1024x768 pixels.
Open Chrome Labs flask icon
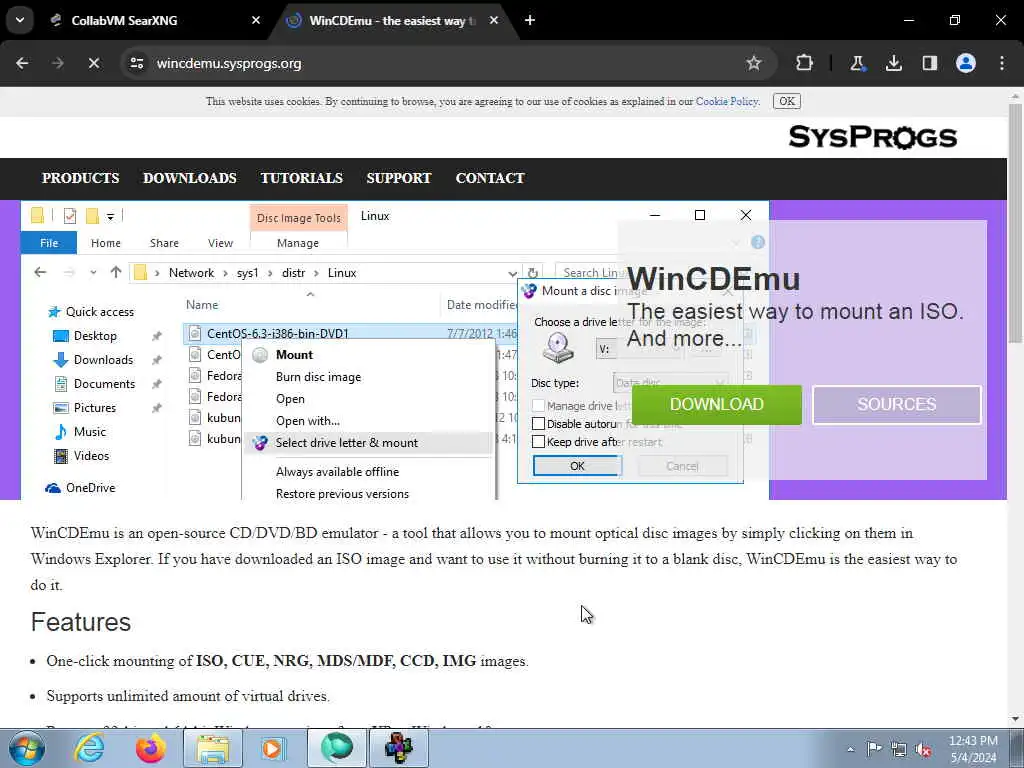pyautogui.click(x=857, y=63)
